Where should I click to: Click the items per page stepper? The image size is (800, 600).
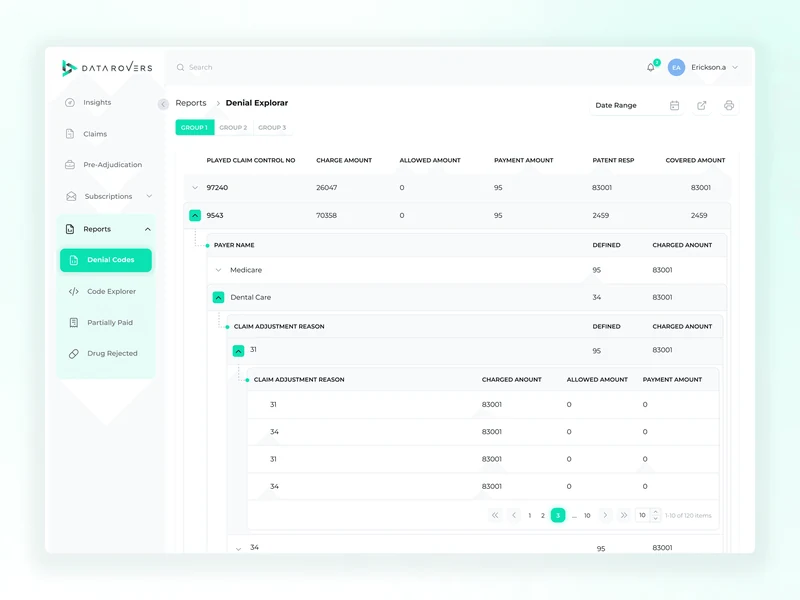(656, 515)
